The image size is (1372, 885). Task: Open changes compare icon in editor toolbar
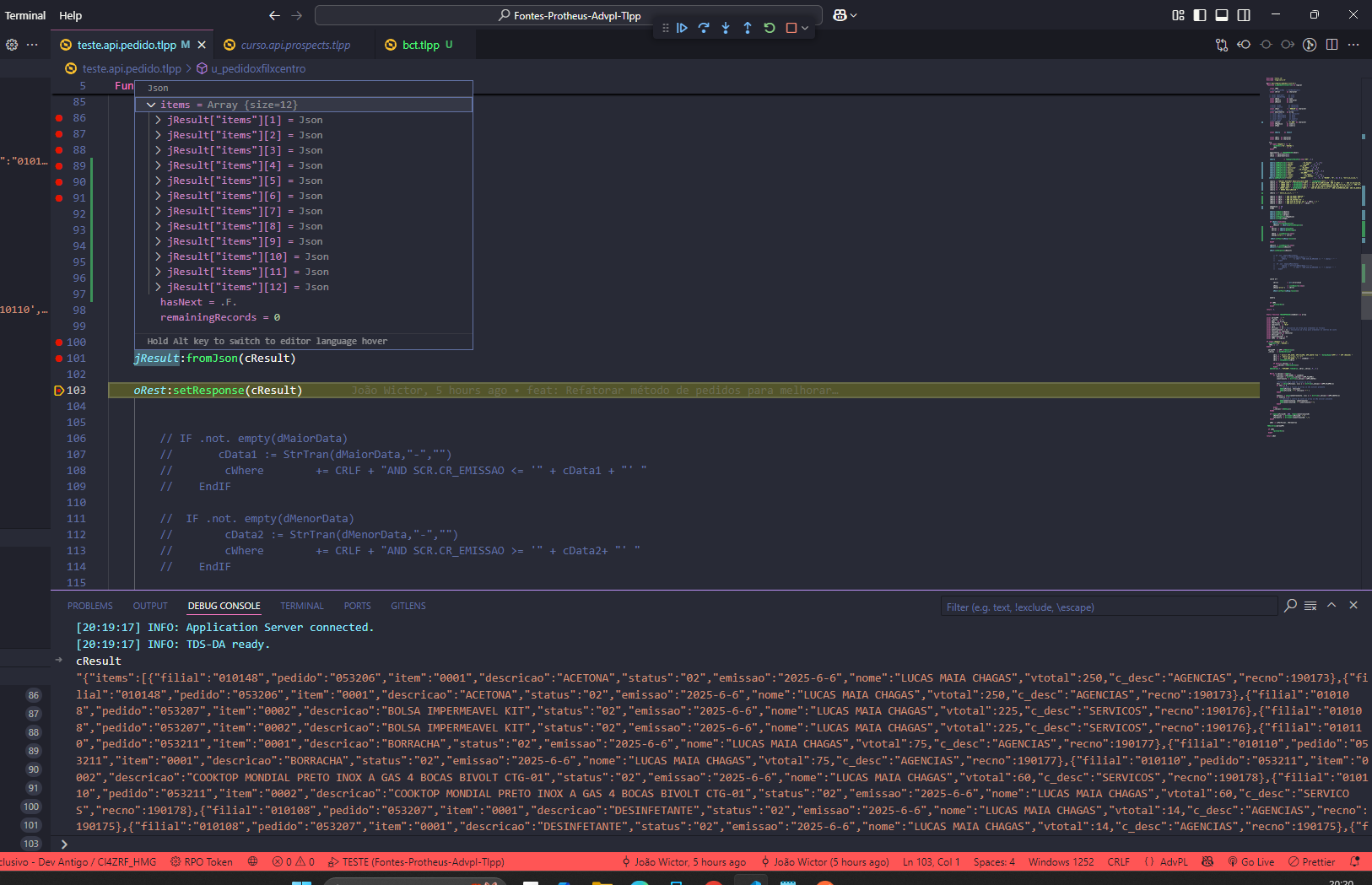point(1222,45)
